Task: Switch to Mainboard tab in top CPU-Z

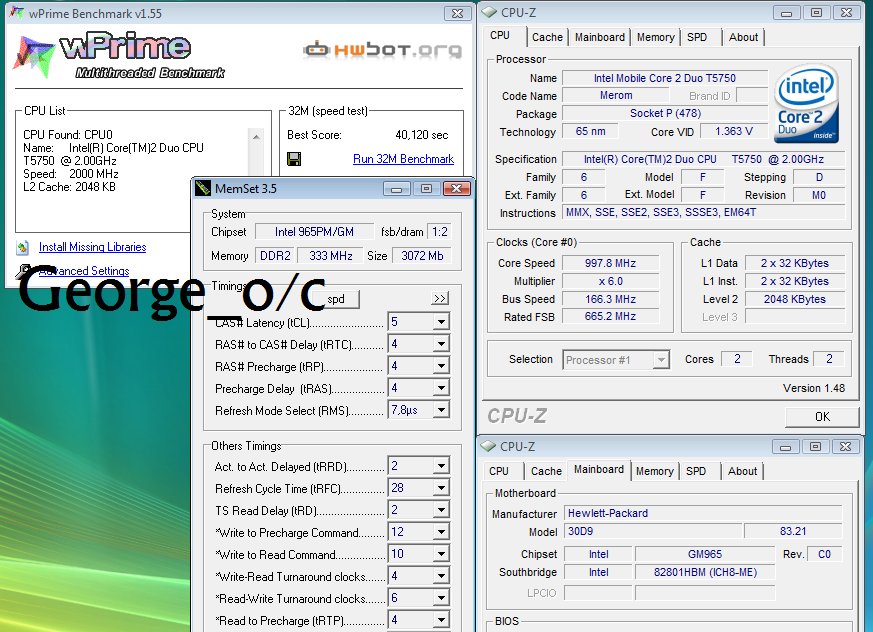Action: point(600,37)
